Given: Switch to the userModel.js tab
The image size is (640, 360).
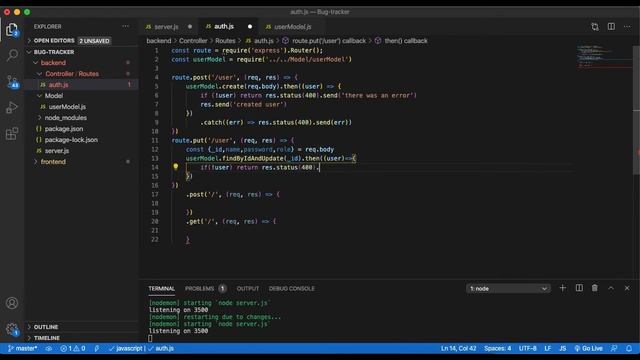Looking at the screenshot, I should pyautogui.click(x=293, y=27).
